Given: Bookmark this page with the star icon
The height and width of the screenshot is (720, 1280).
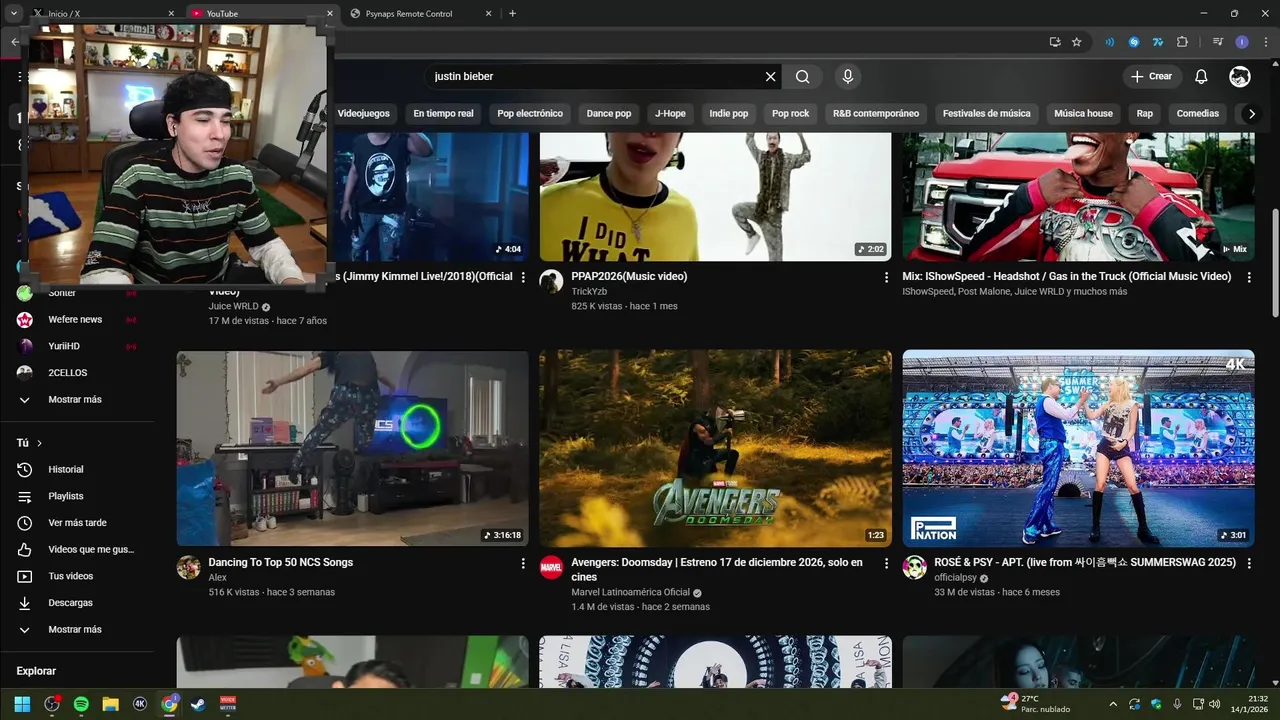Looking at the screenshot, I should (1077, 42).
